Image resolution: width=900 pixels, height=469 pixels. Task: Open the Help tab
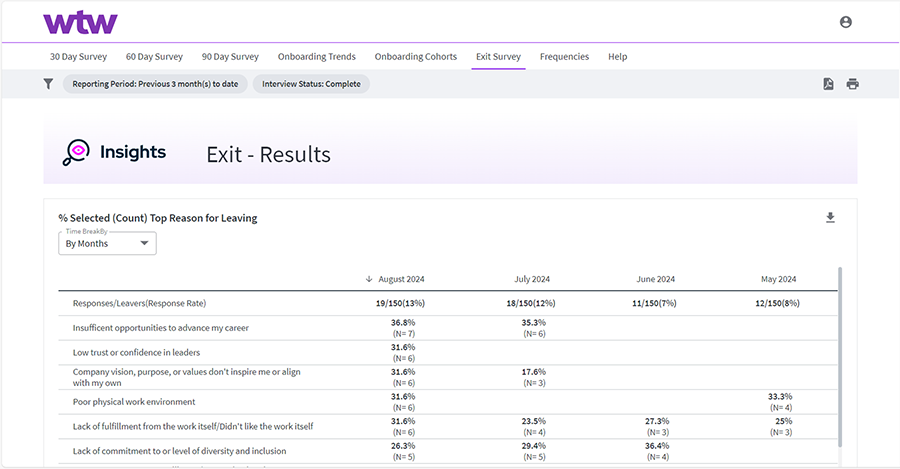[618, 57]
